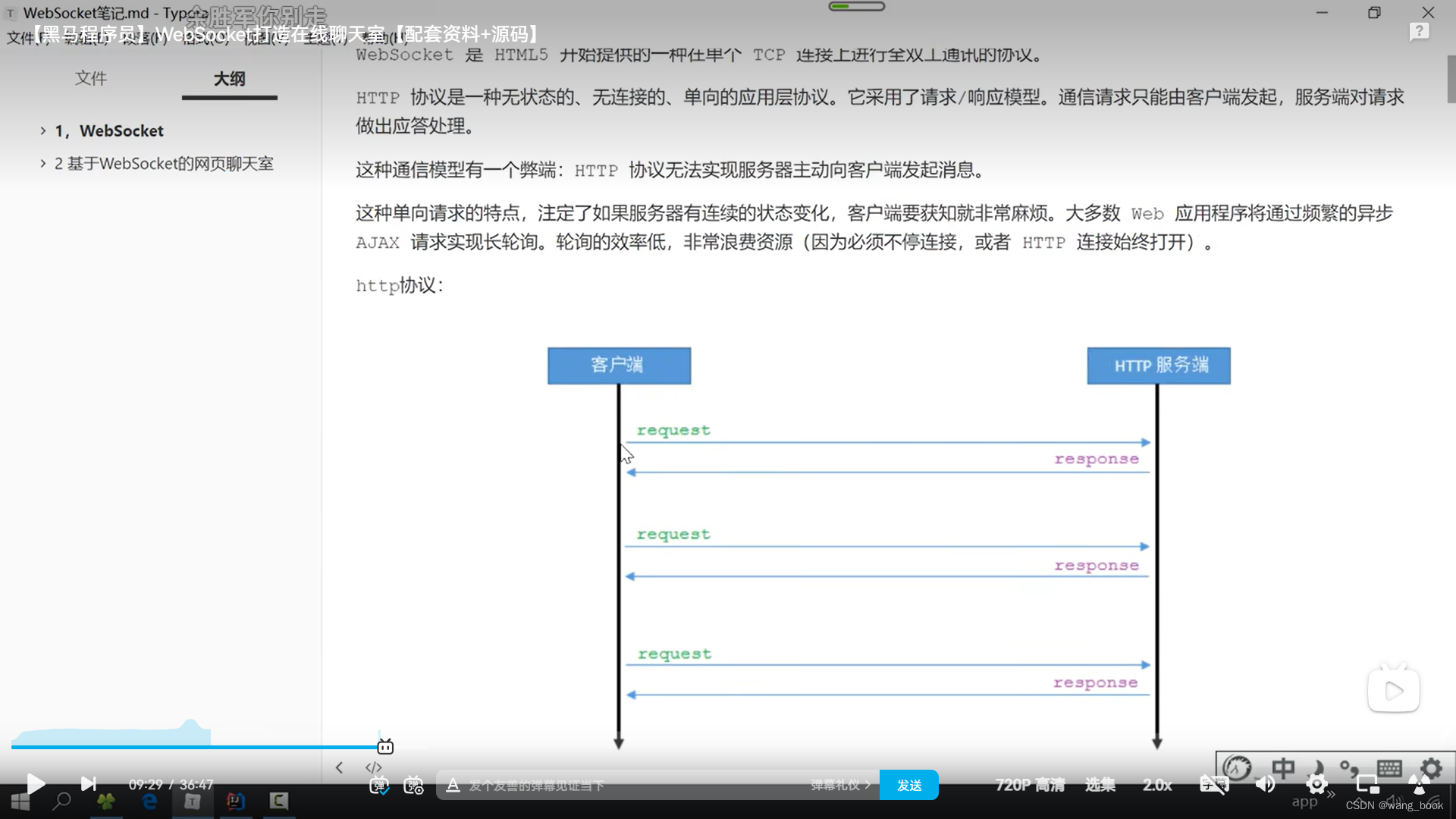
Task: Click the night mode moon icon
Action: 1316,765
